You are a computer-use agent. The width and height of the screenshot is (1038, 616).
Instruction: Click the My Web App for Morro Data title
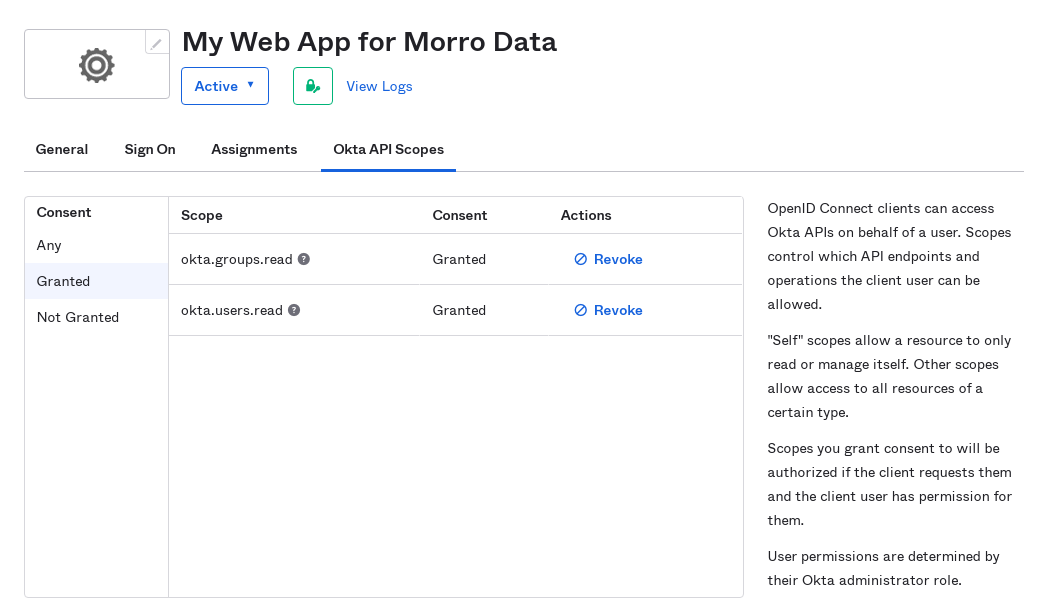[369, 42]
